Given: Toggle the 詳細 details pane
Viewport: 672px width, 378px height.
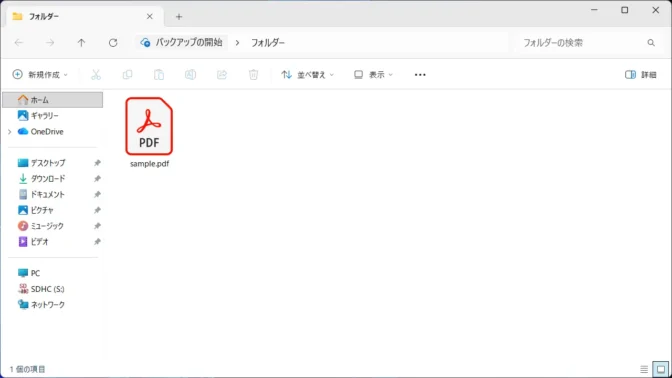Looking at the screenshot, I should tap(641, 75).
